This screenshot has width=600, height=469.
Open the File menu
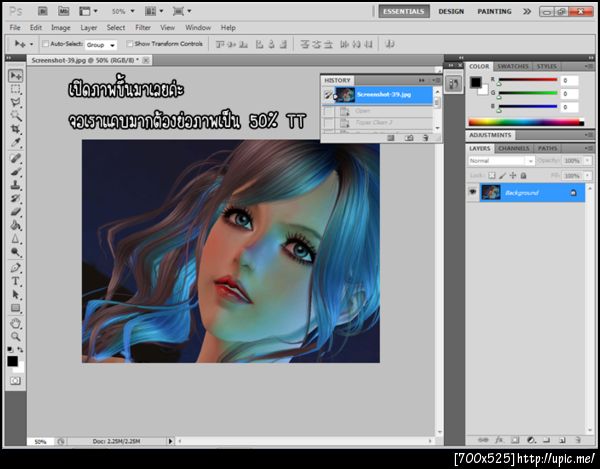[x=15, y=28]
